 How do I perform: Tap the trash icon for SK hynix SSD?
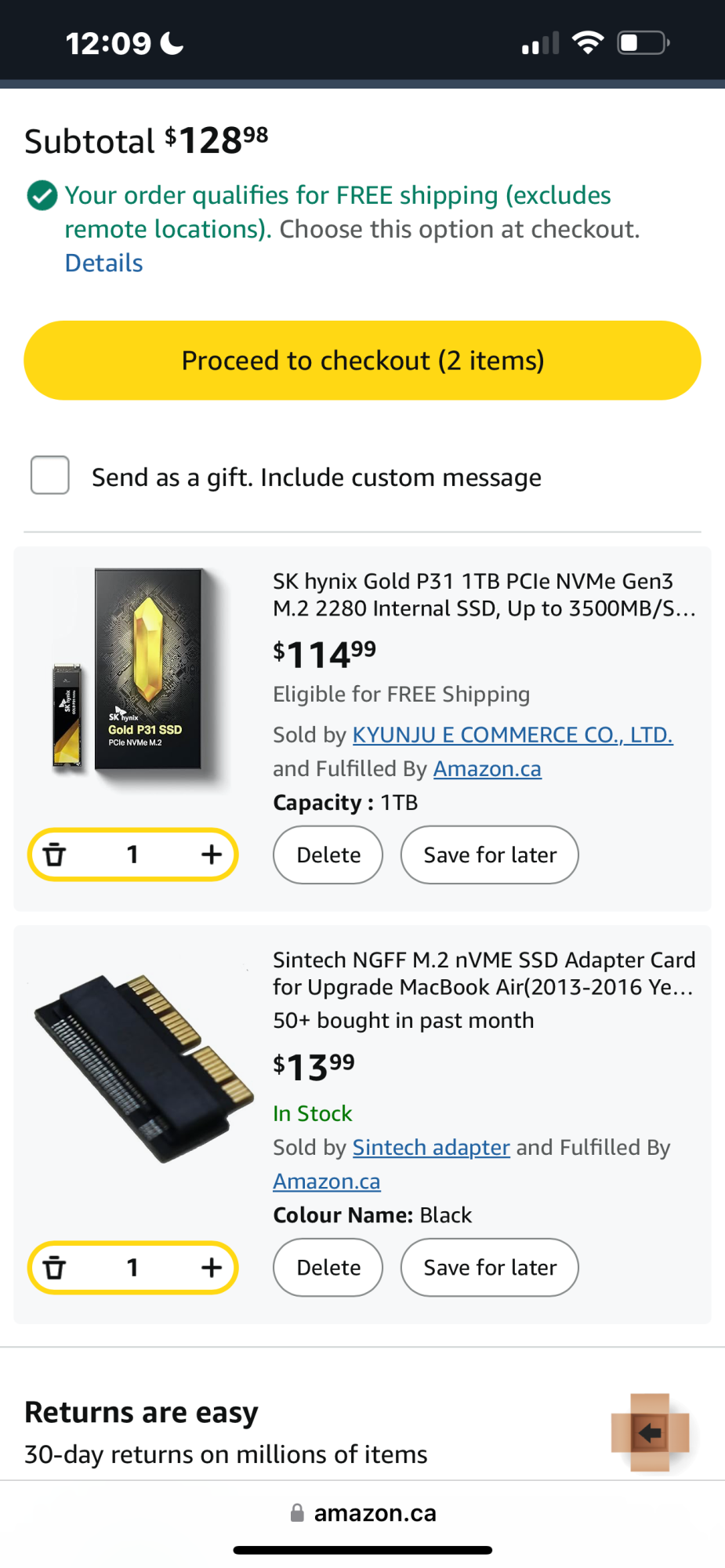pos(54,854)
